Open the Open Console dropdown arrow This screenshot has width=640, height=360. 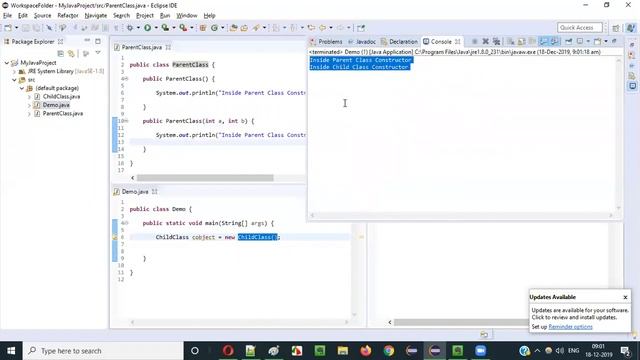click(x=606, y=41)
